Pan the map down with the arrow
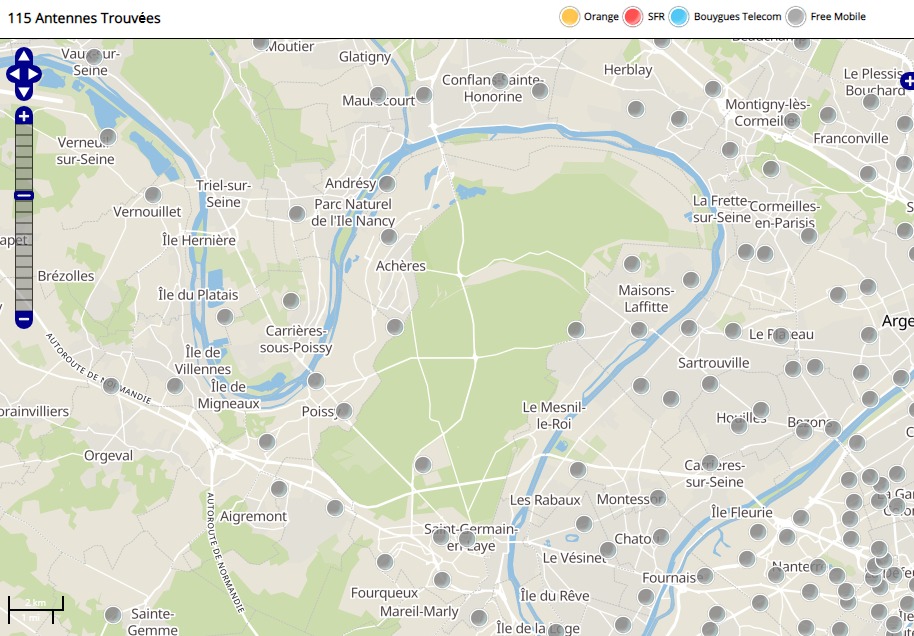 click(24, 91)
